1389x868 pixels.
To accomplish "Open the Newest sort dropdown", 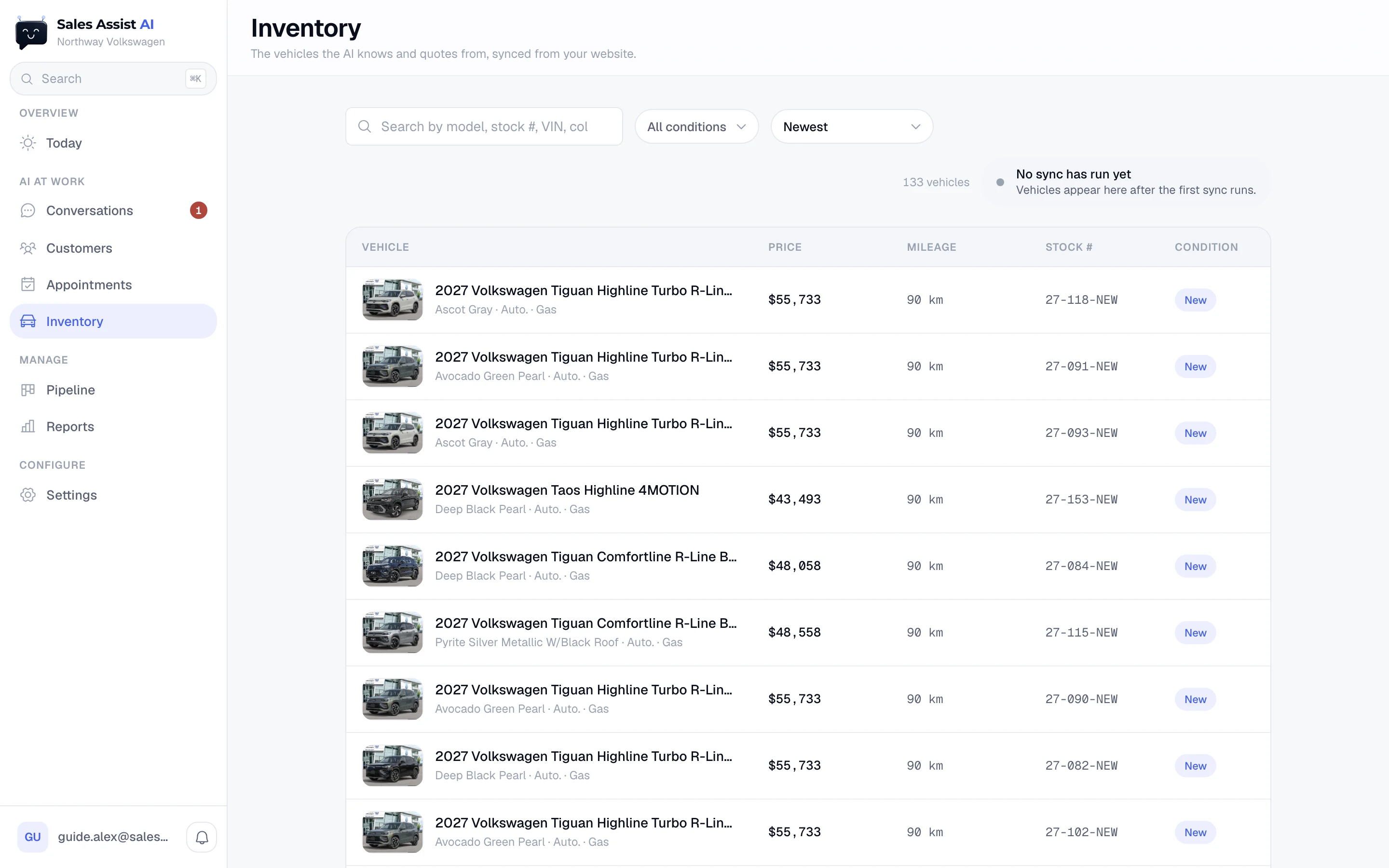I will [x=851, y=126].
